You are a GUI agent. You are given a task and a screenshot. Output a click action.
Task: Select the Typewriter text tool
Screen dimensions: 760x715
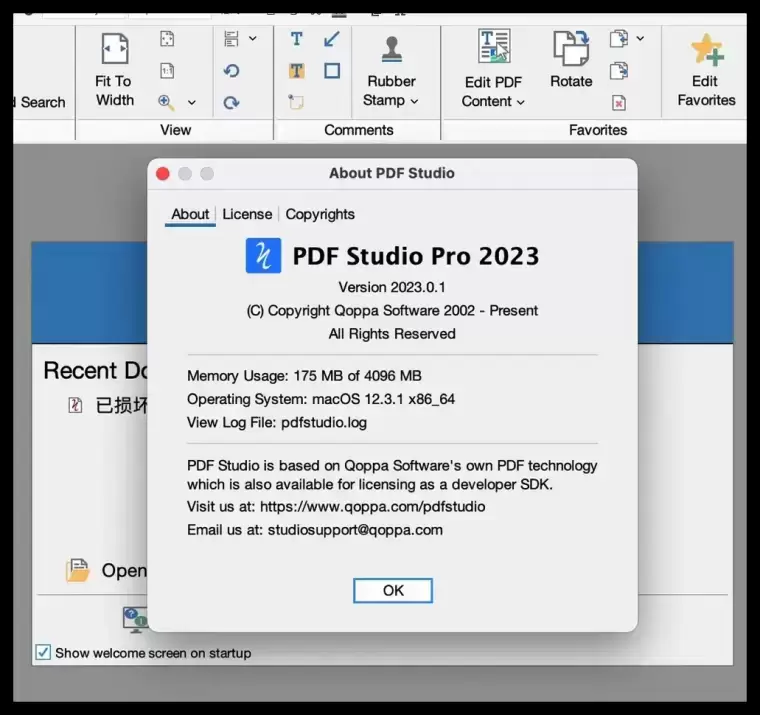(x=297, y=39)
